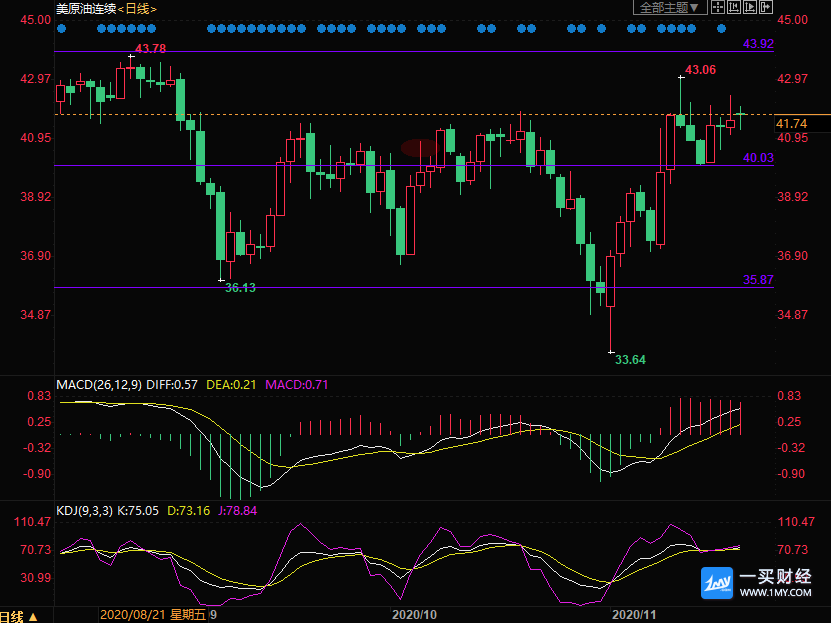Click the axis play-forward icon

coord(750,7)
